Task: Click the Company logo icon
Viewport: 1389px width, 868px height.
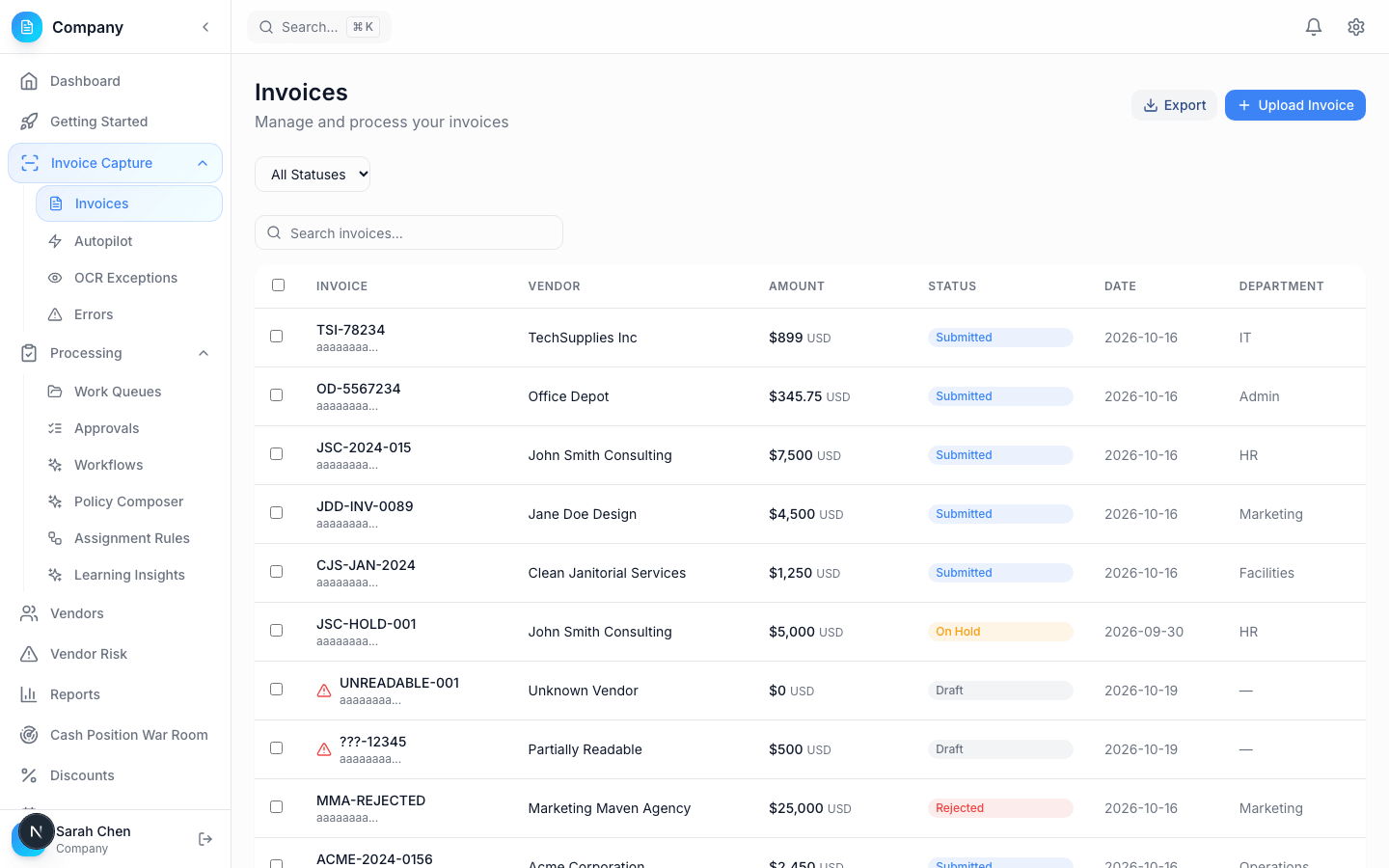Action: 27,27
